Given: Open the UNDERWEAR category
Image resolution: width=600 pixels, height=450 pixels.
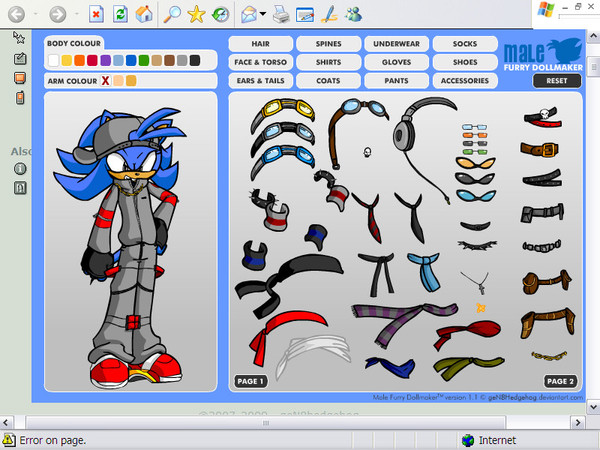Looking at the screenshot, I should point(396,44).
